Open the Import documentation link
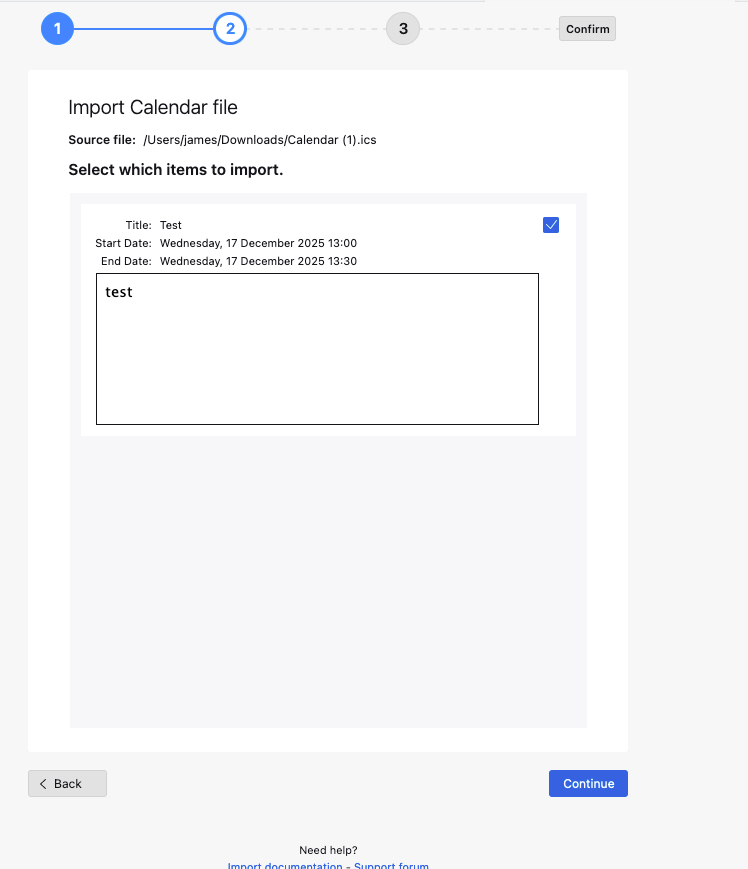 tap(285, 866)
